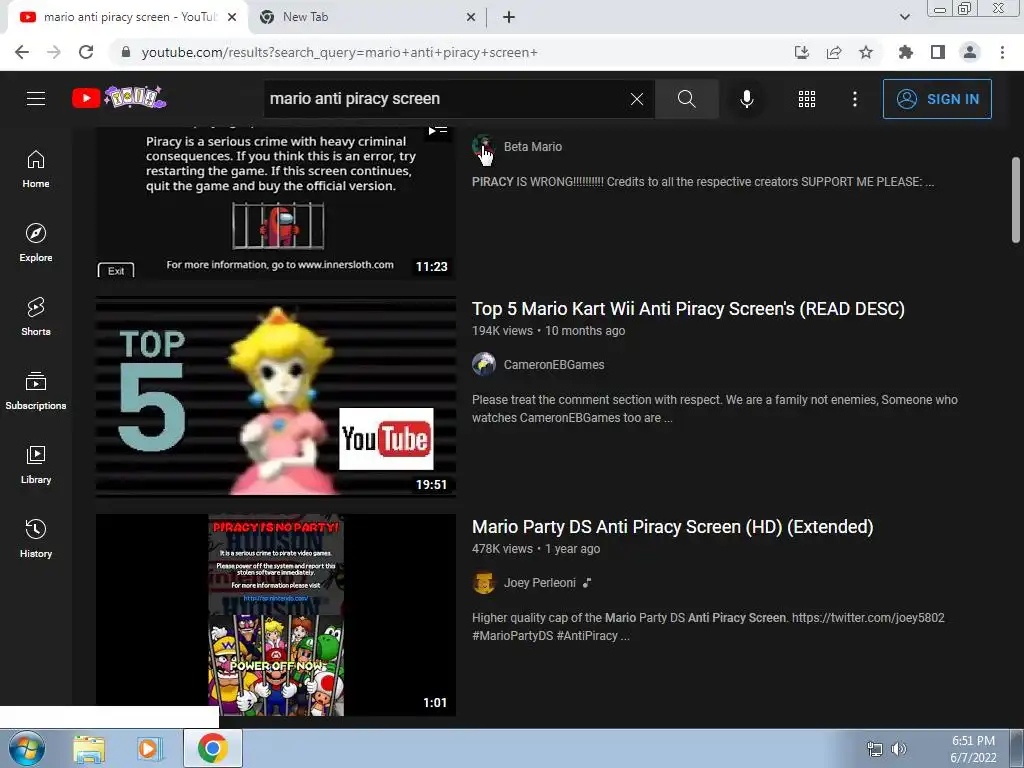The width and height of the screenshot is (1024, 768).
Task: Visit the Joey Perleoni channel name
Action: pyautogui.click(x=539, y=583)
